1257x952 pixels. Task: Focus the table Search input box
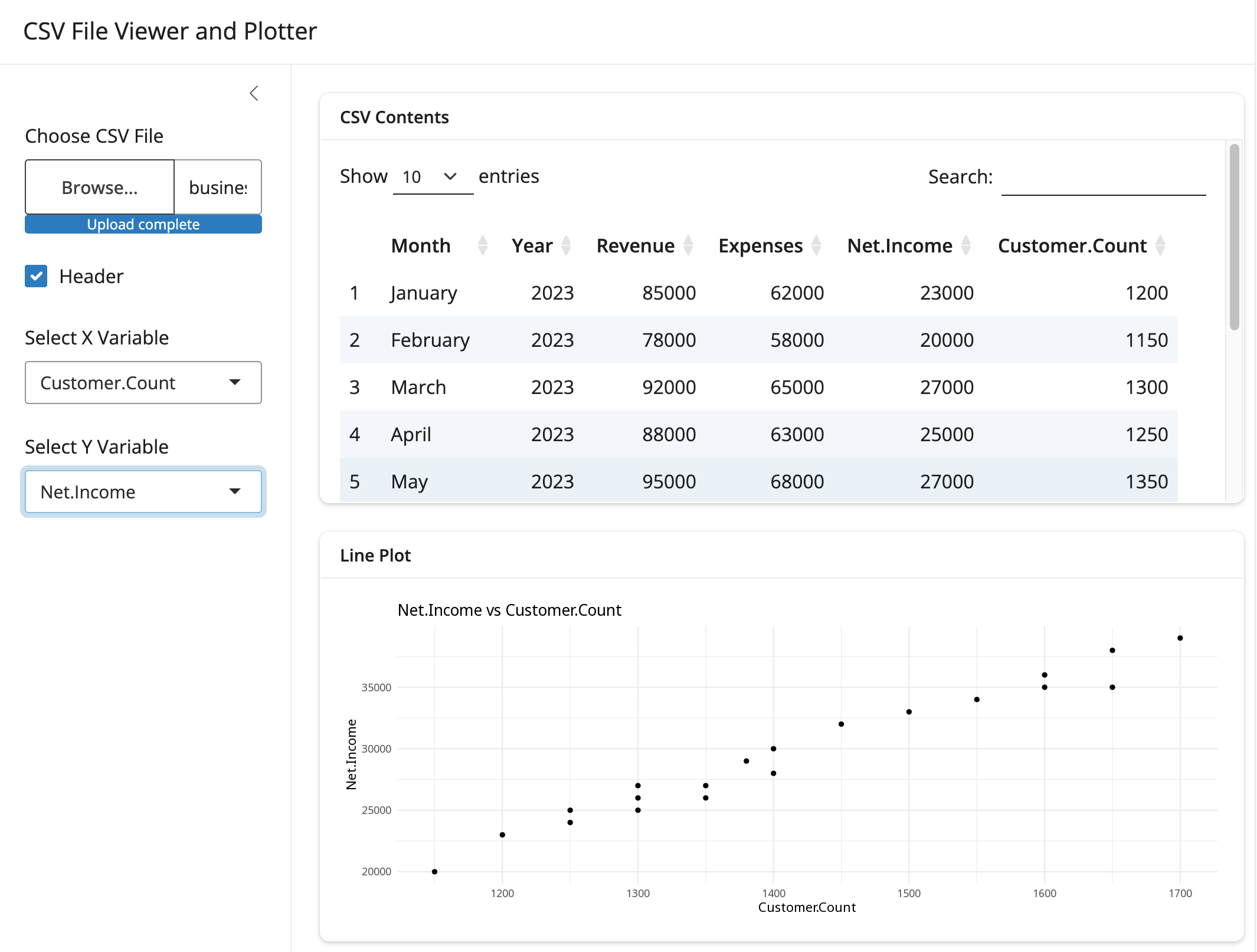click(1103, 178)
